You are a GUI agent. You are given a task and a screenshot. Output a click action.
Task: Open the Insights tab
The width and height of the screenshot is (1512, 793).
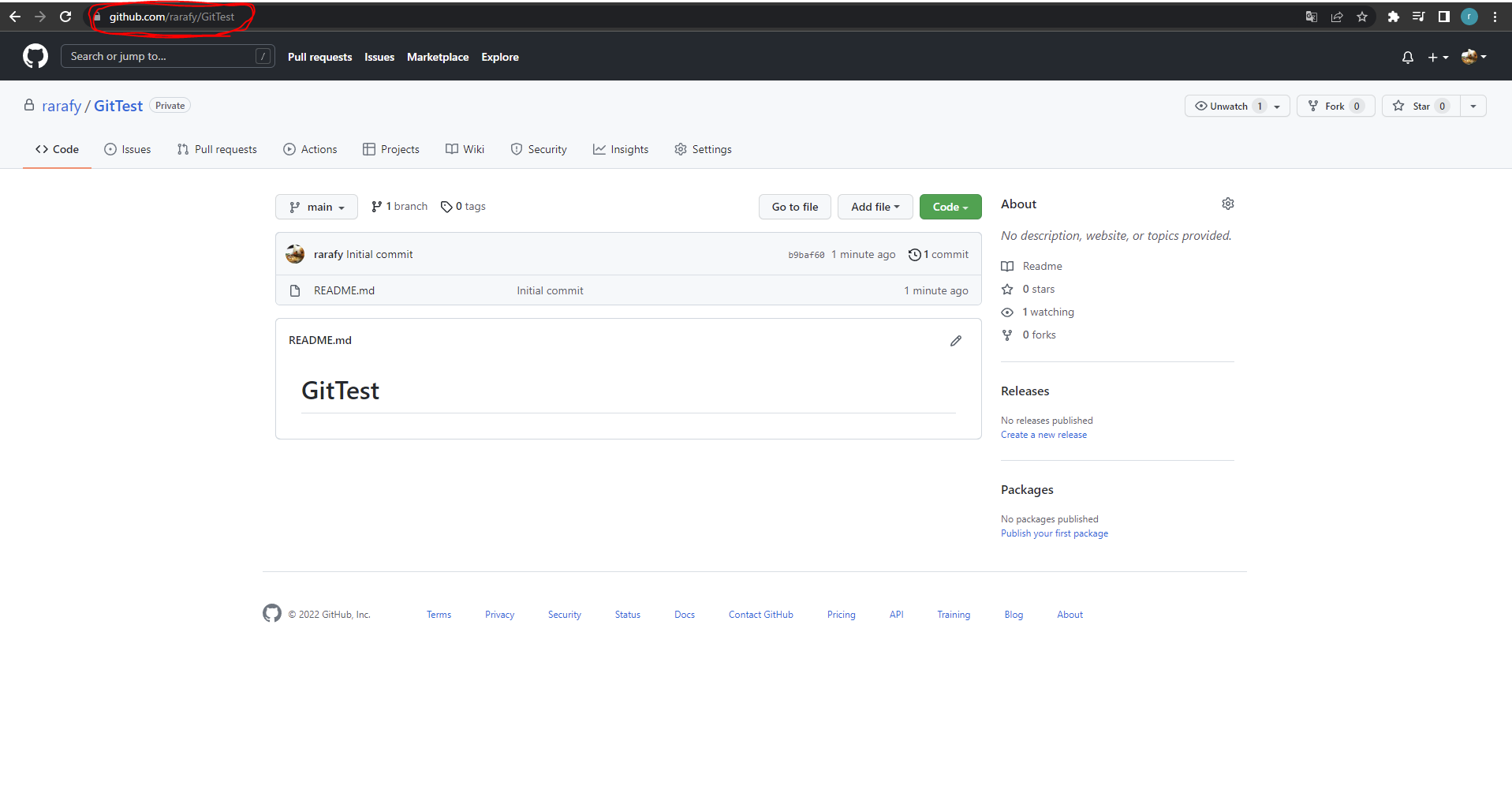tap(621, 150)
